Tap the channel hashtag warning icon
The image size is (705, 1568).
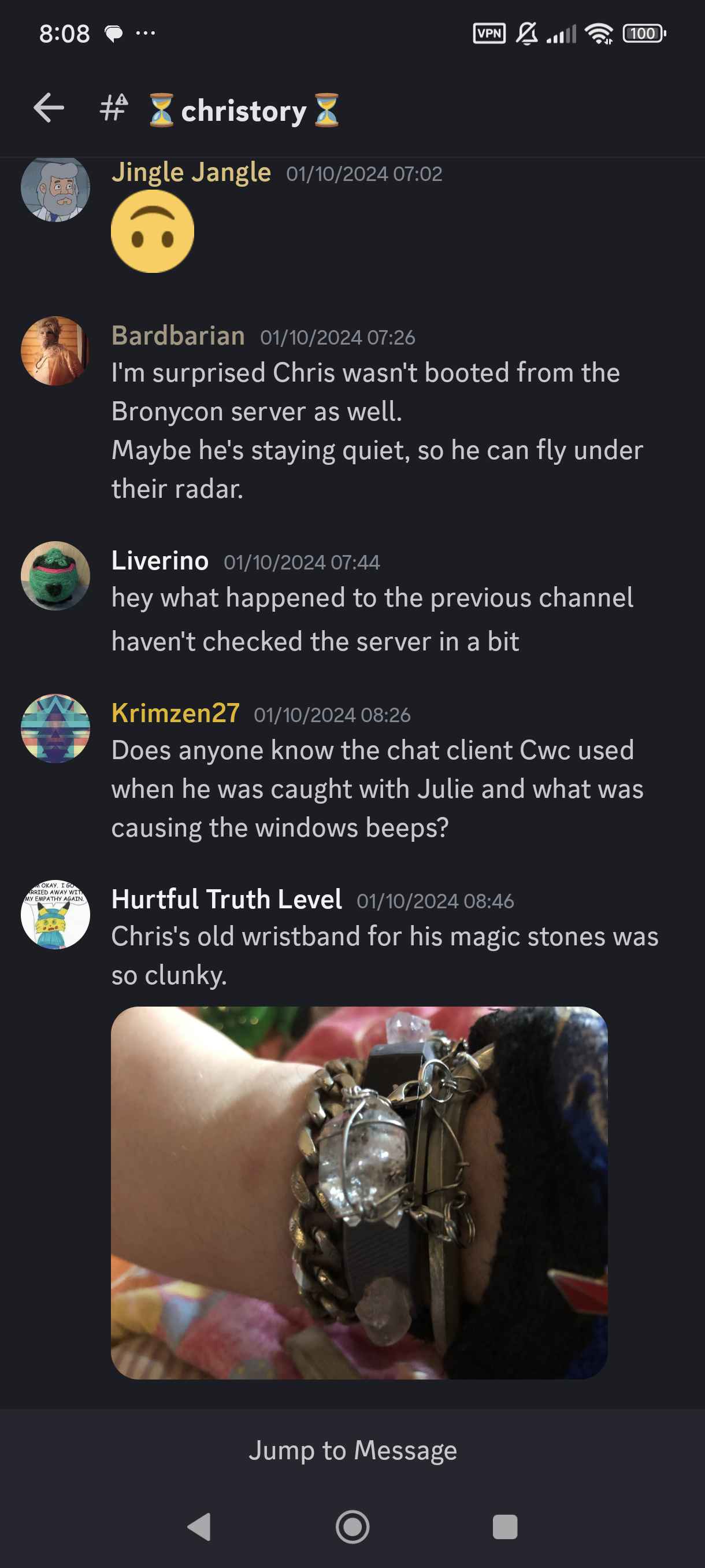point(114,108)
